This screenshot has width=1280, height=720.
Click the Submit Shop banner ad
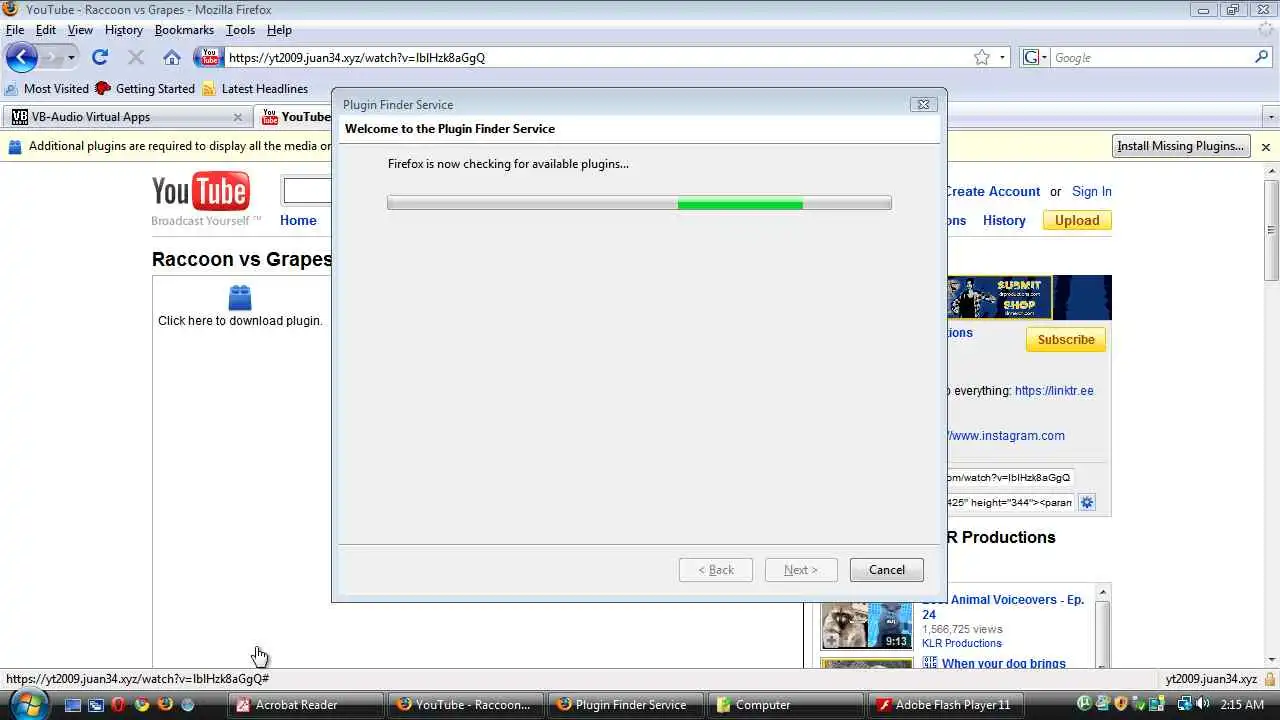(x=1029, y=297)
